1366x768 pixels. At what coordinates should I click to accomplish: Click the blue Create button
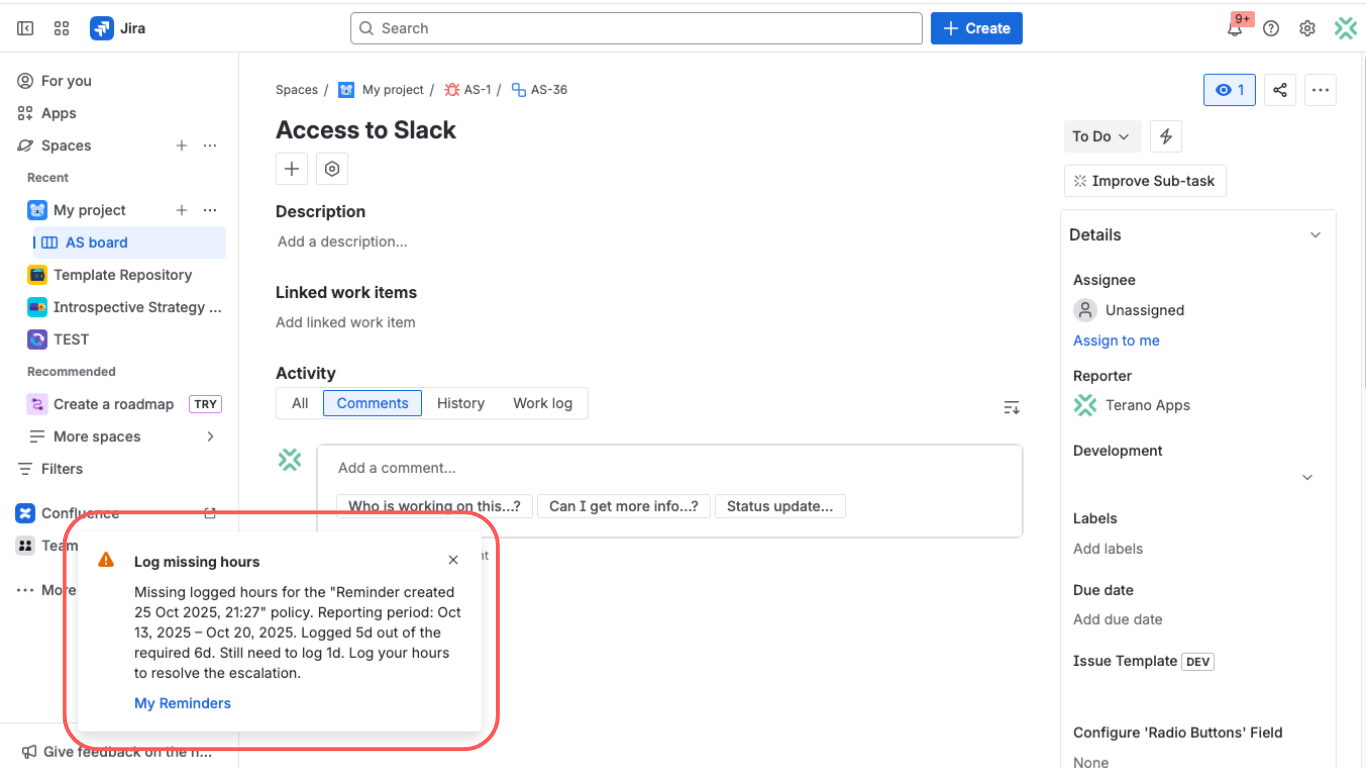tap(976, 28)
